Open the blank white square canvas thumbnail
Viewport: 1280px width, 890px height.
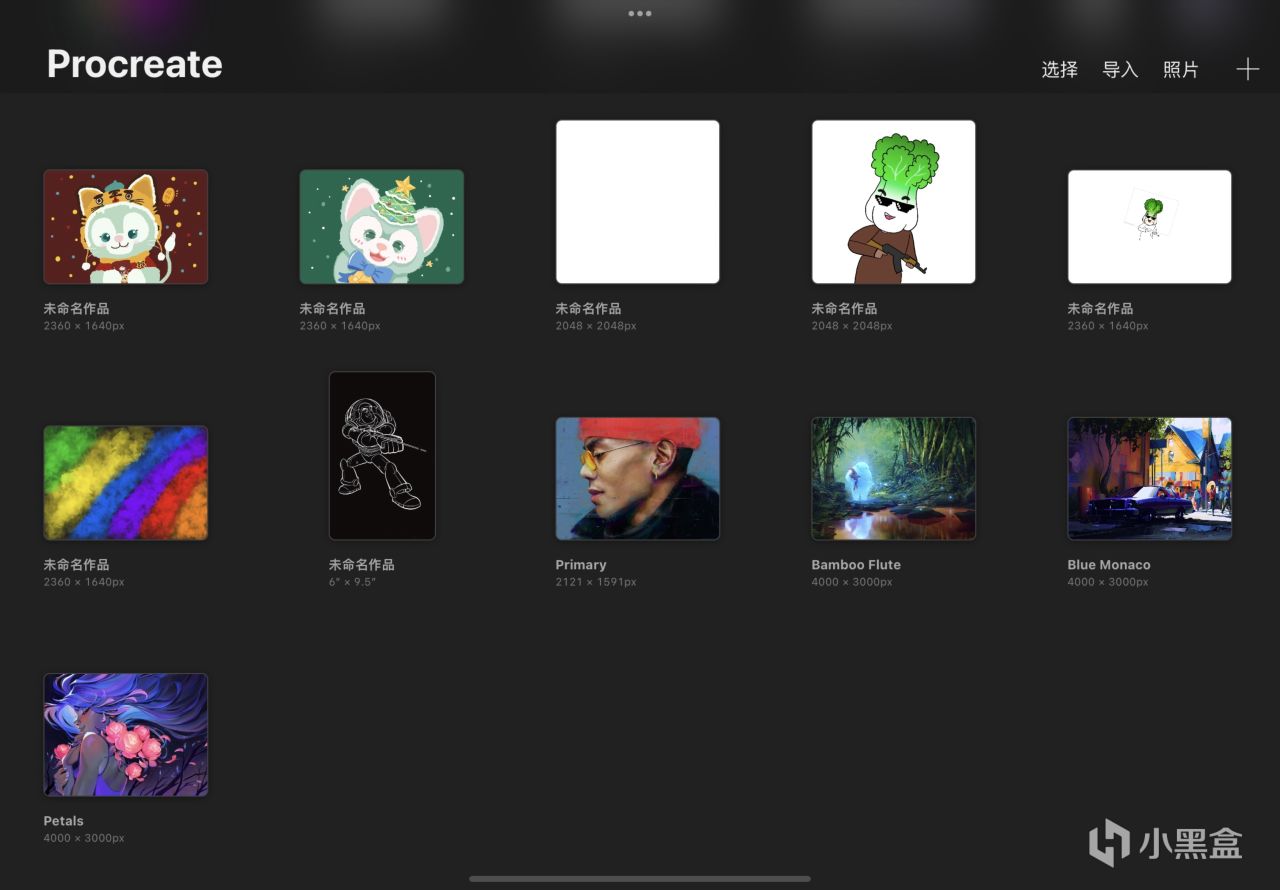638,202
